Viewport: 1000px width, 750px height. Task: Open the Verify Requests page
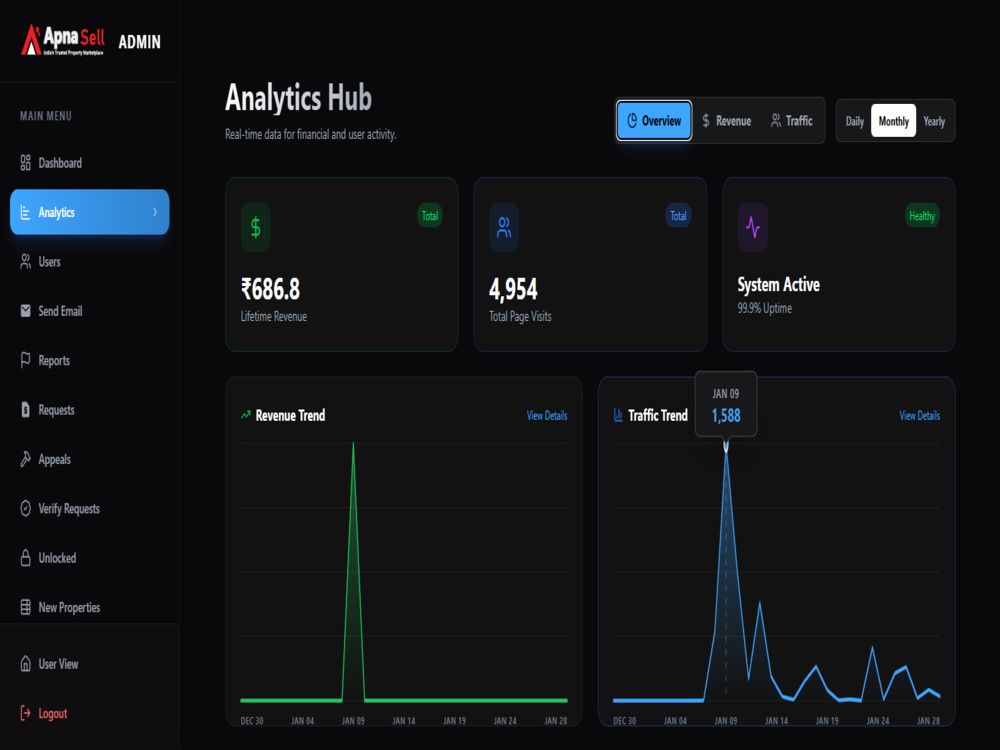click(89, 508)
